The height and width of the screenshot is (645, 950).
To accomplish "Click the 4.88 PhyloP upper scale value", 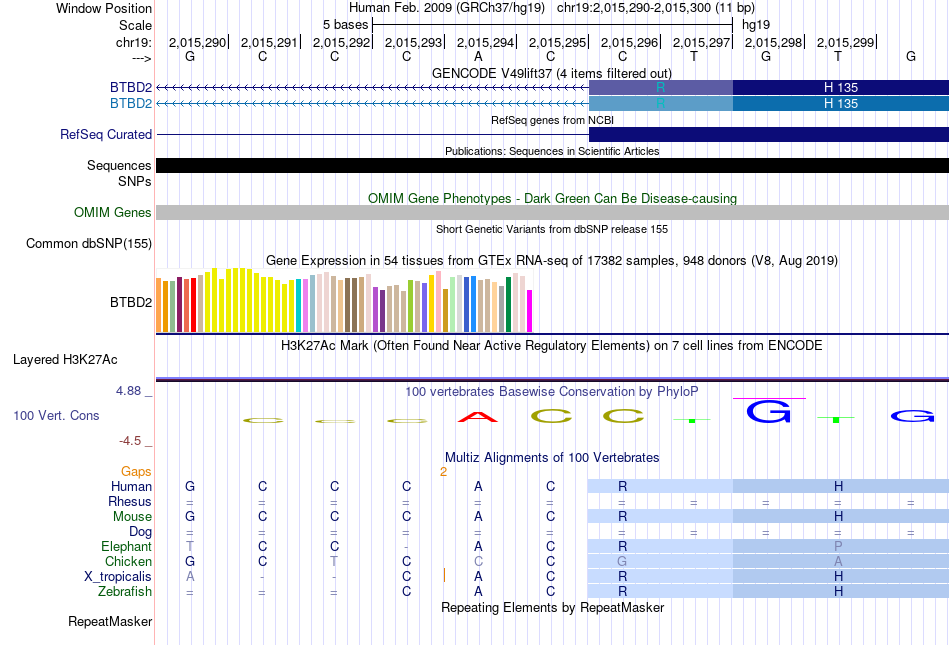I will pyautogui.click(x=128, y=391).
